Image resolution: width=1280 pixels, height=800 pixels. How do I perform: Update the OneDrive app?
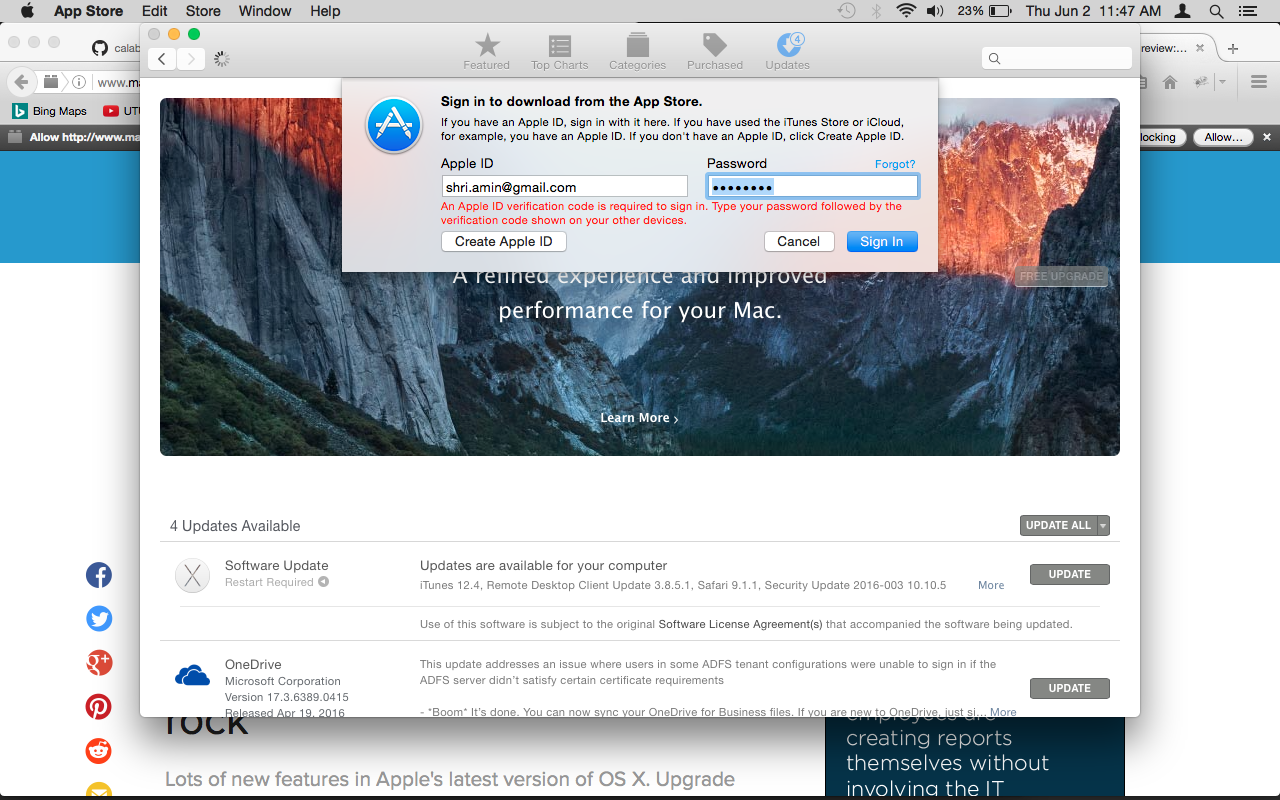(x=1069, y=688)
